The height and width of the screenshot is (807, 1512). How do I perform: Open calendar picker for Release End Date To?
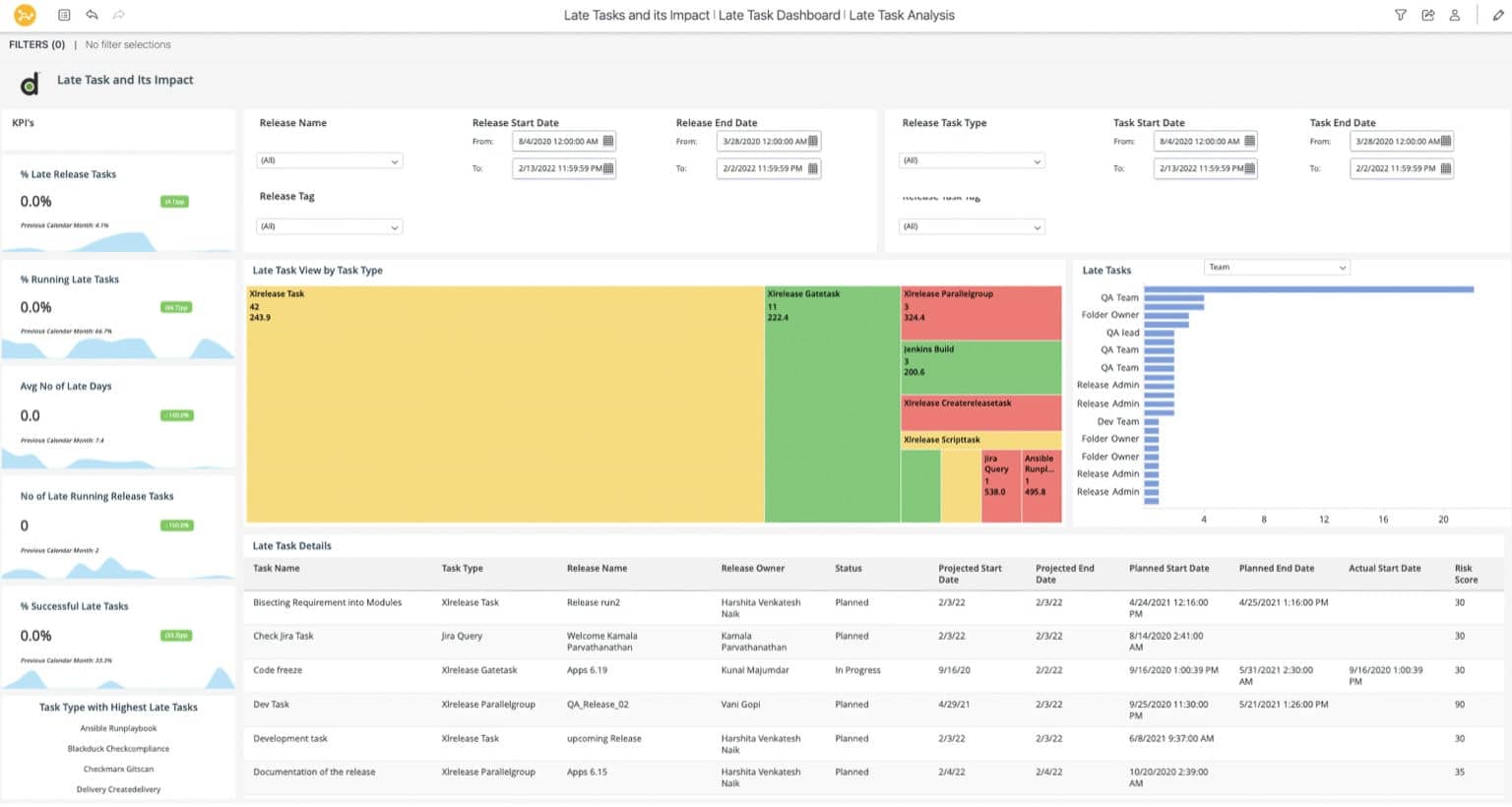[812, 168]
